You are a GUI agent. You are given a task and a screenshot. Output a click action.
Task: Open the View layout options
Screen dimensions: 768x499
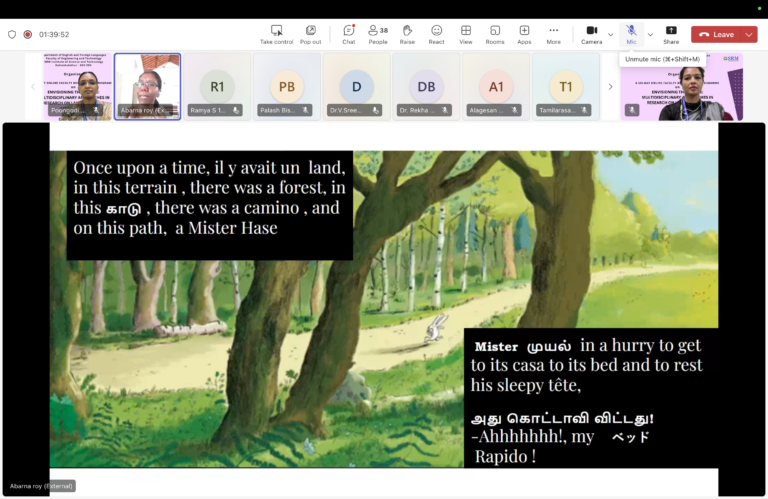pyautogui.click(x=465, y=34)
